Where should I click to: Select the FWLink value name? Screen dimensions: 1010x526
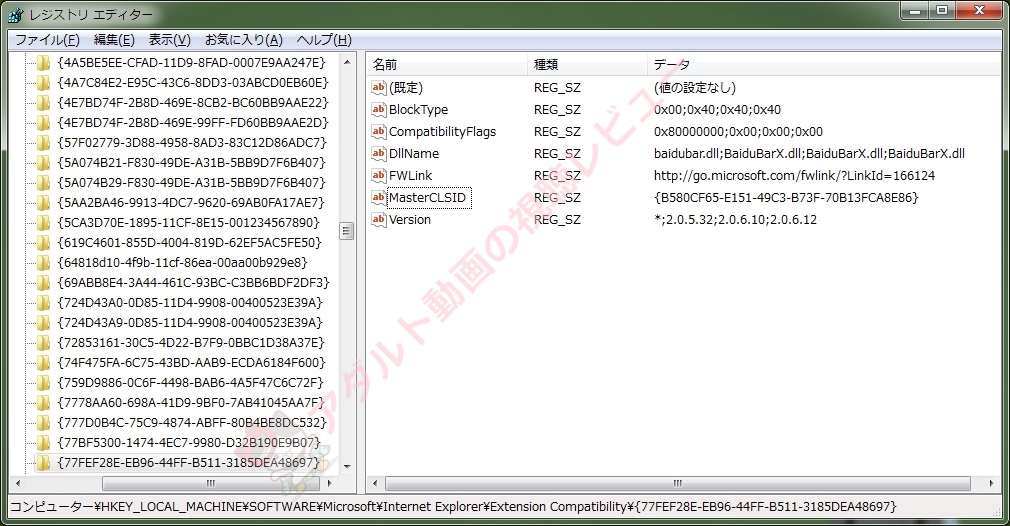pyautogui.click(x=410, y=175)
